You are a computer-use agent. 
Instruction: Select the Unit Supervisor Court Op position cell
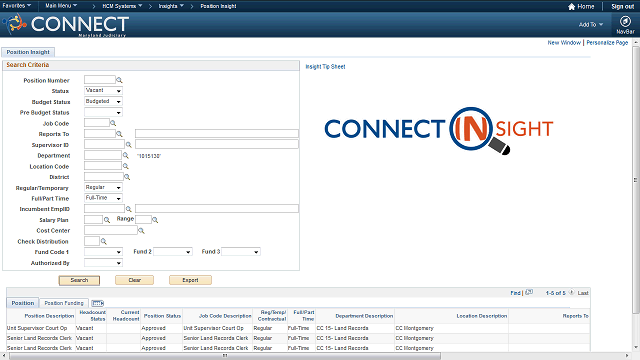click(37, 328)
